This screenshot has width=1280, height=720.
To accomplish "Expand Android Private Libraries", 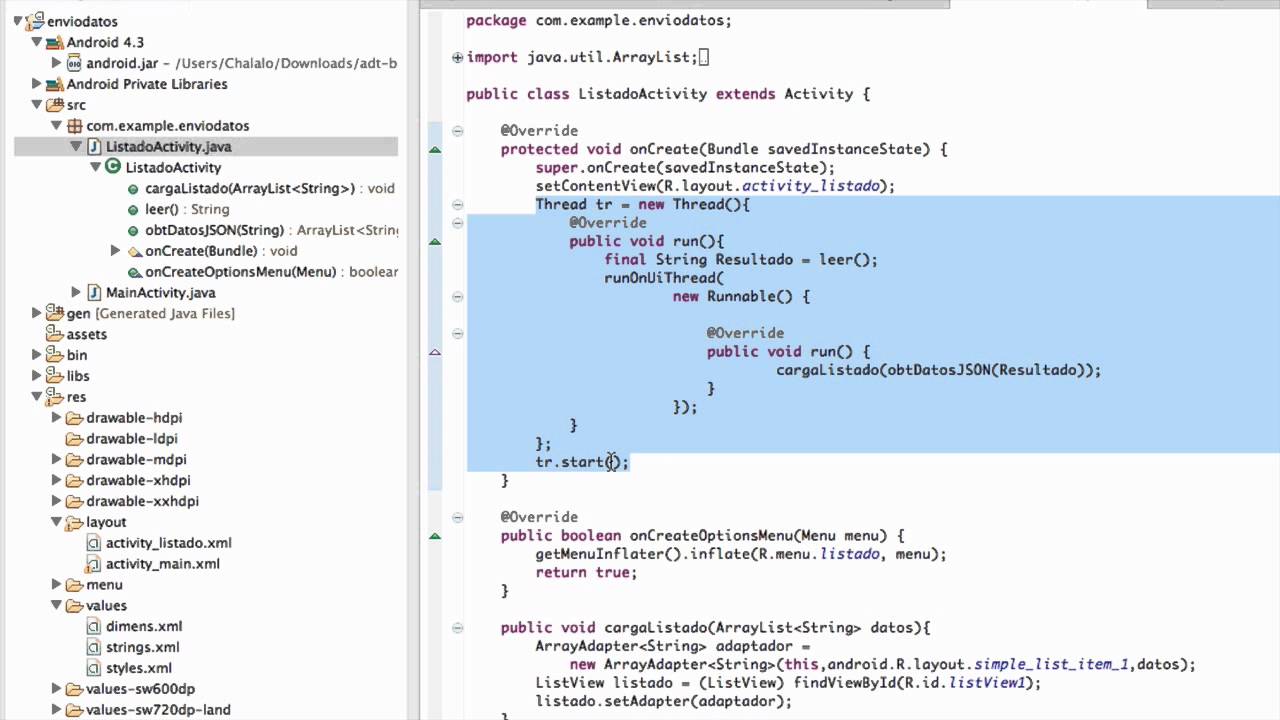I will coord(37,84).
